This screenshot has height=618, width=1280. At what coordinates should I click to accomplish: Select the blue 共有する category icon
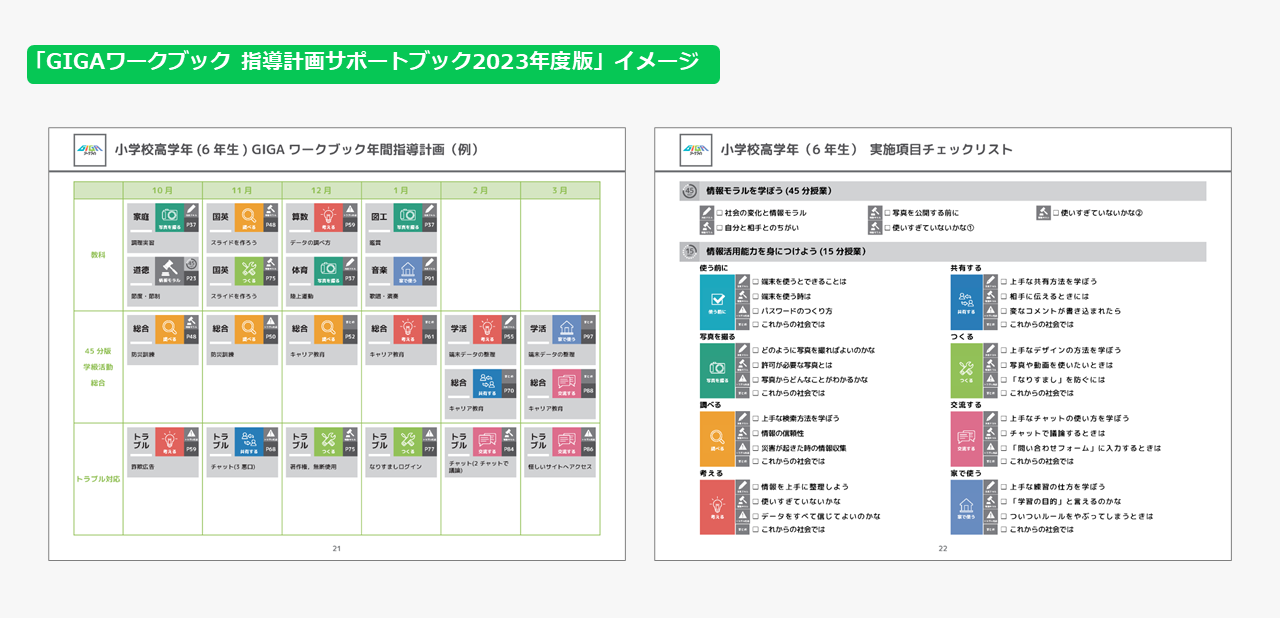click(x=967, y=302)
